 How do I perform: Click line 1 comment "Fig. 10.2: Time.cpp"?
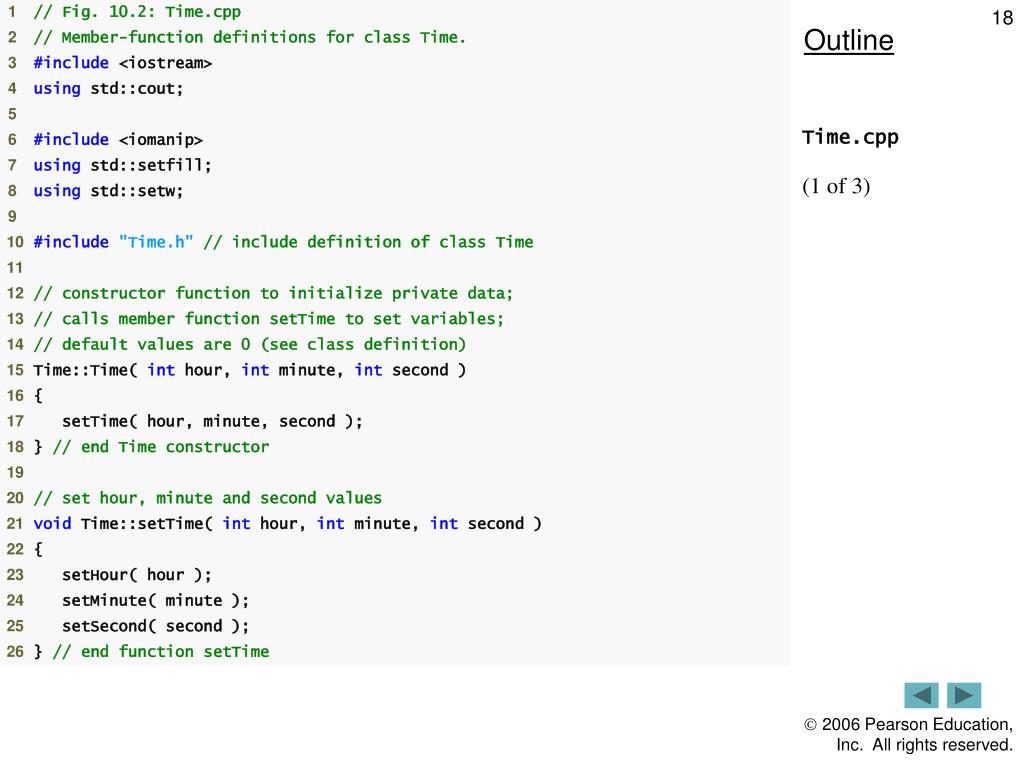pyautogui.click(x=152, y=12)
